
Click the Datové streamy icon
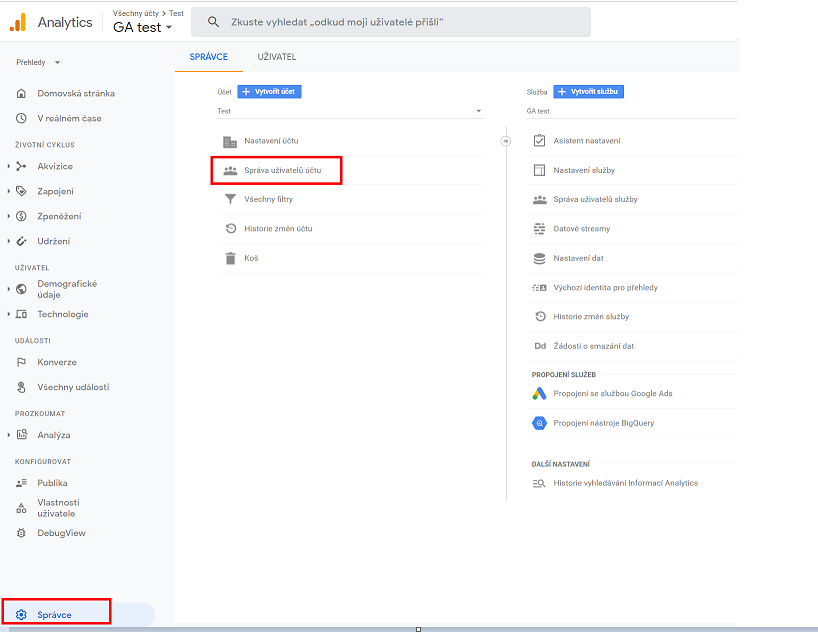coord(539,229)
